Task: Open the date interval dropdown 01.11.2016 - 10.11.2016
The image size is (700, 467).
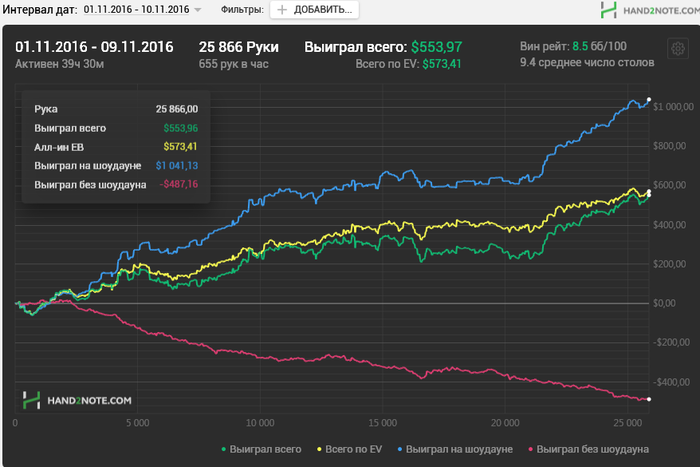Action: click(x=142, y=9)
